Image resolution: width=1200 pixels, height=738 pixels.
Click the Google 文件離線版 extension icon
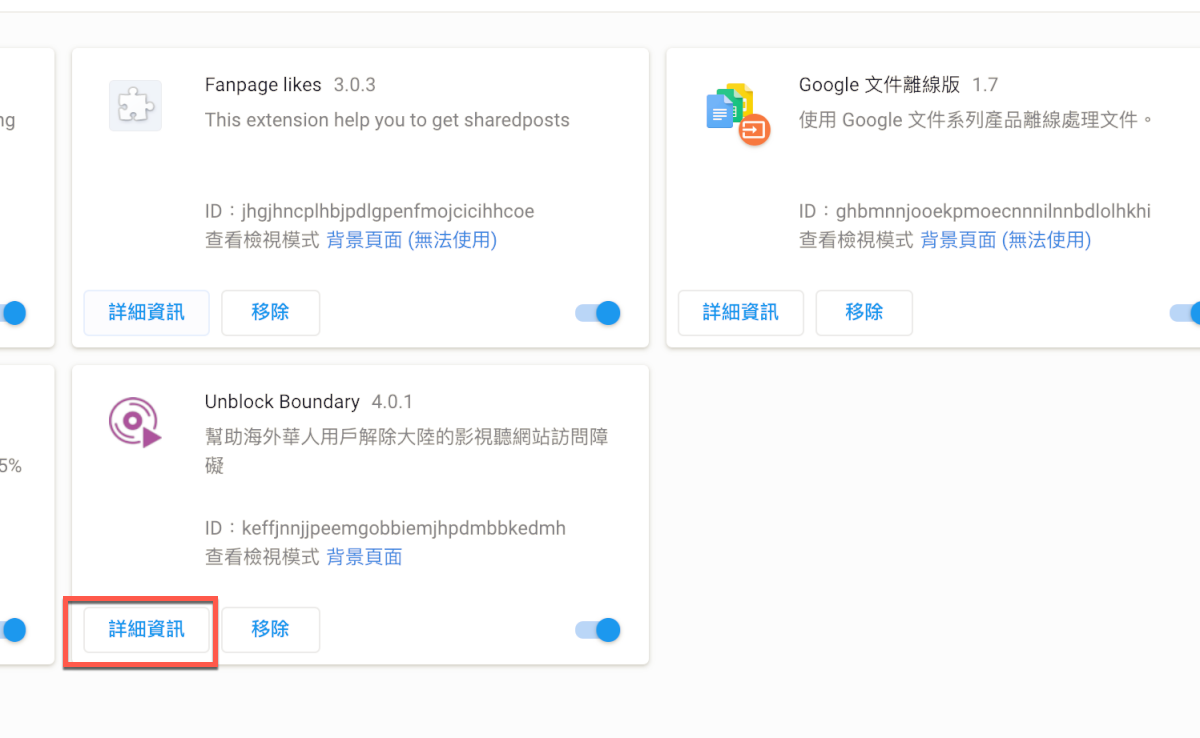(737, 113)
